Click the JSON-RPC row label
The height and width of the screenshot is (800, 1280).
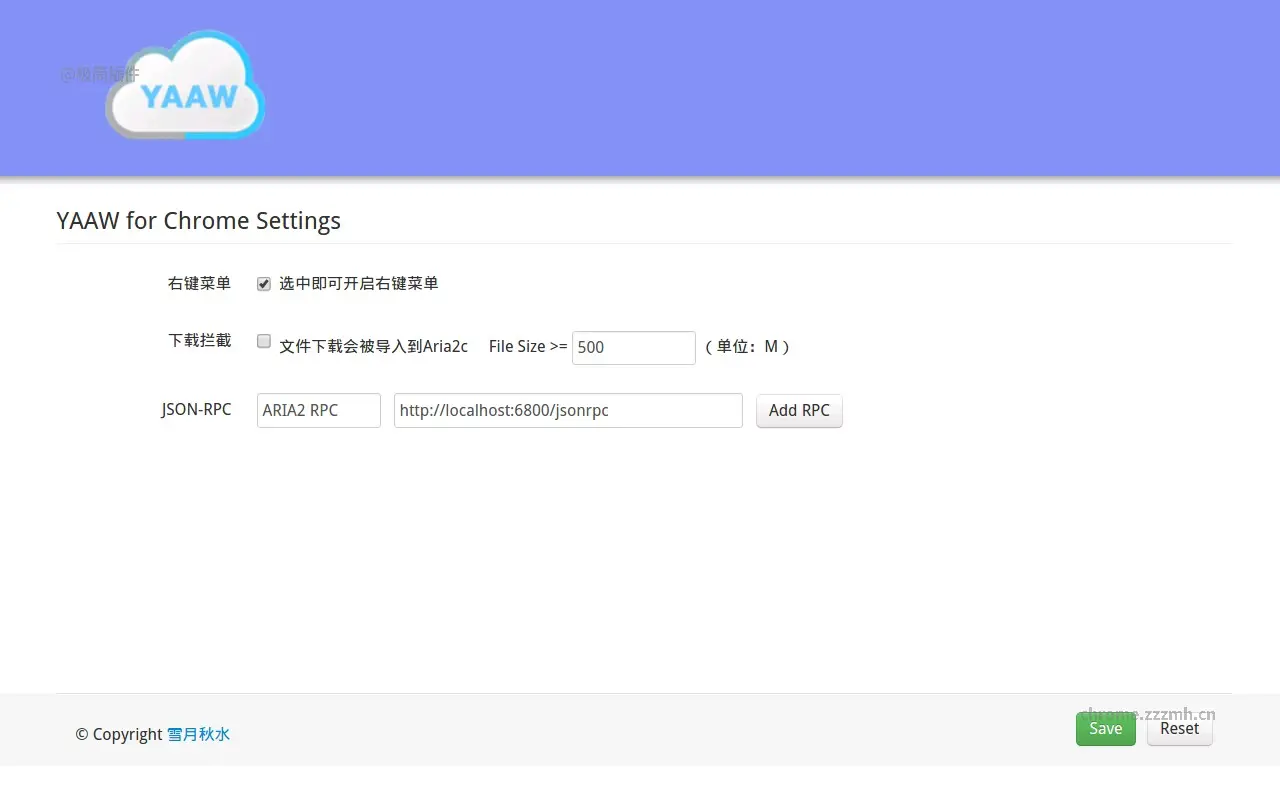click(x=196, y=409)
